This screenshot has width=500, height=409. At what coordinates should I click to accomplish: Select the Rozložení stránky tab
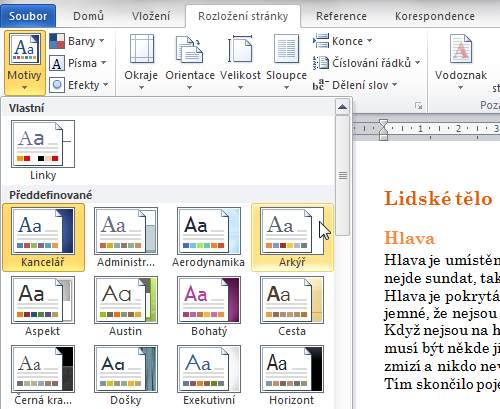(x=243, y=16)
